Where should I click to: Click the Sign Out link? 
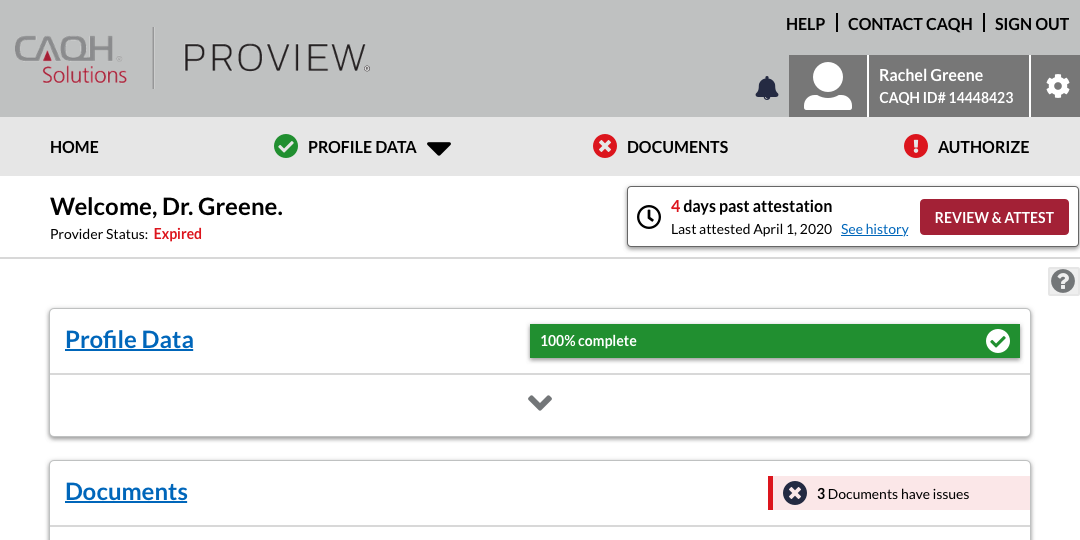coord(1031,24)
